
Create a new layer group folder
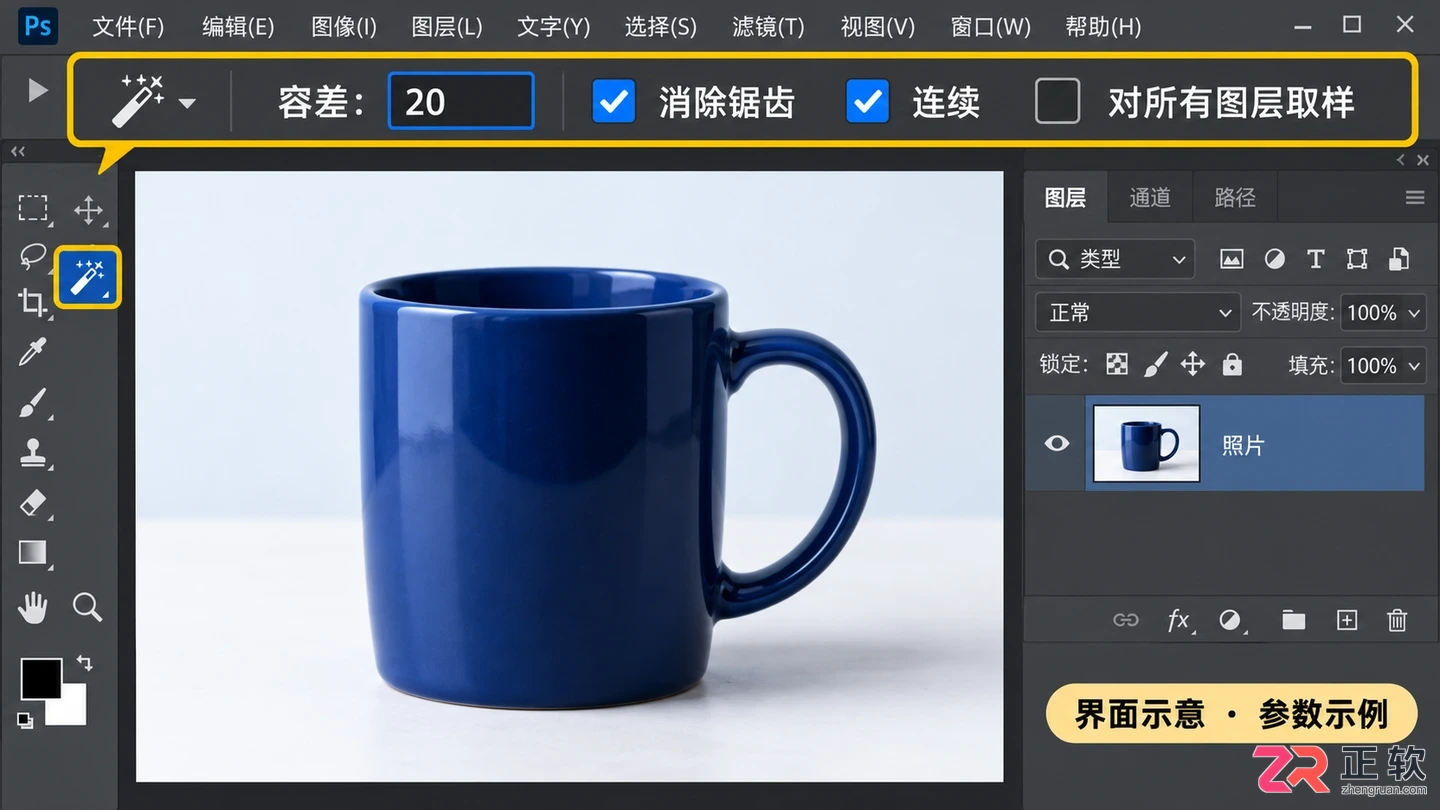pyautogui.click(x=1294, y=620)
